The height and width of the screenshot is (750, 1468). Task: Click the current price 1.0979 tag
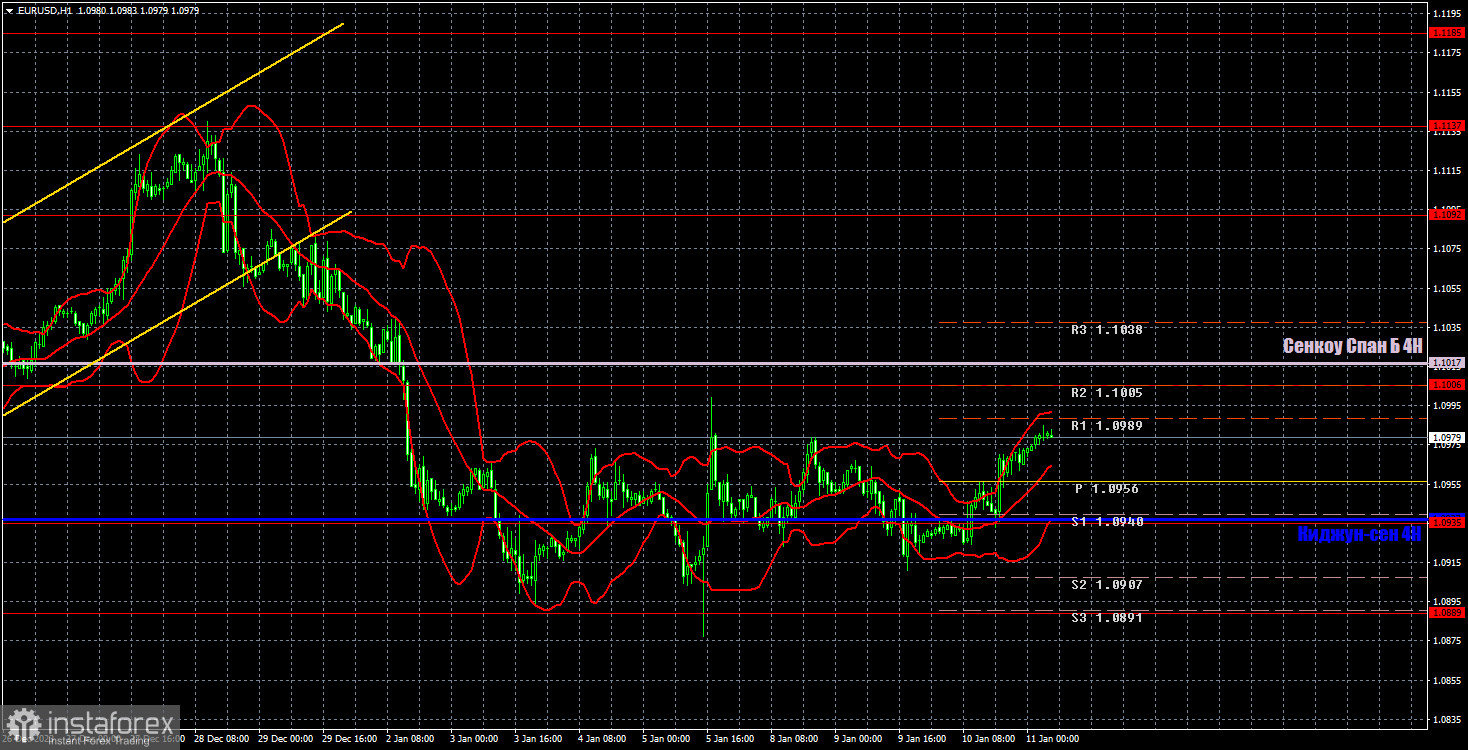coord(1448,437)
